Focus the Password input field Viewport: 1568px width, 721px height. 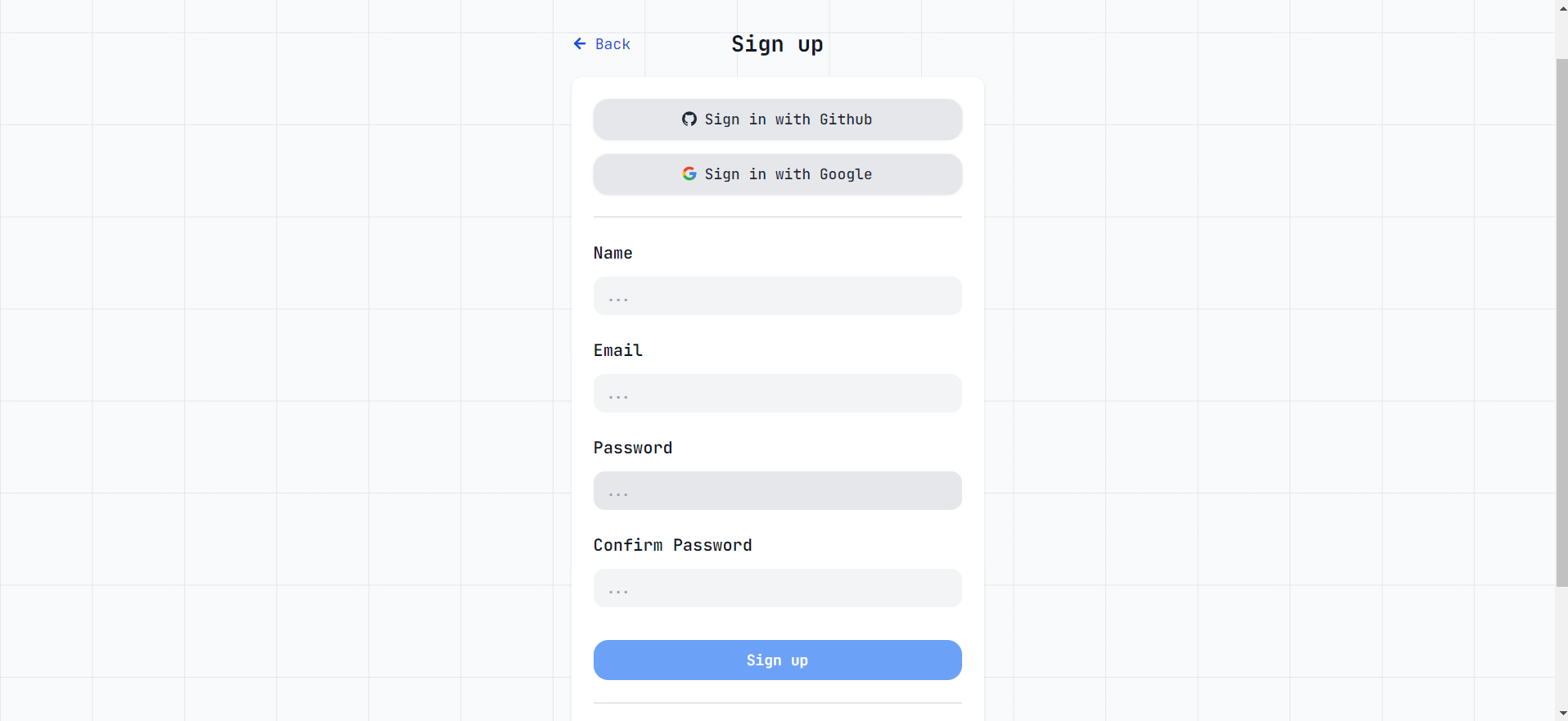tap(777, 491)
